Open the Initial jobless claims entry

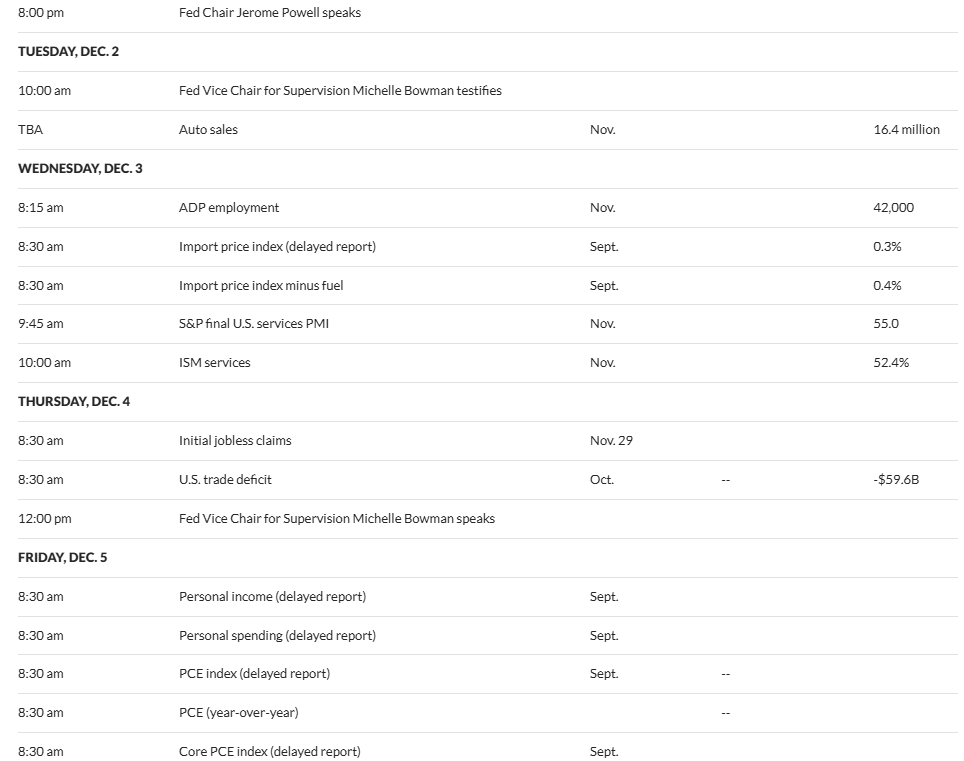[x=235, y=441]
